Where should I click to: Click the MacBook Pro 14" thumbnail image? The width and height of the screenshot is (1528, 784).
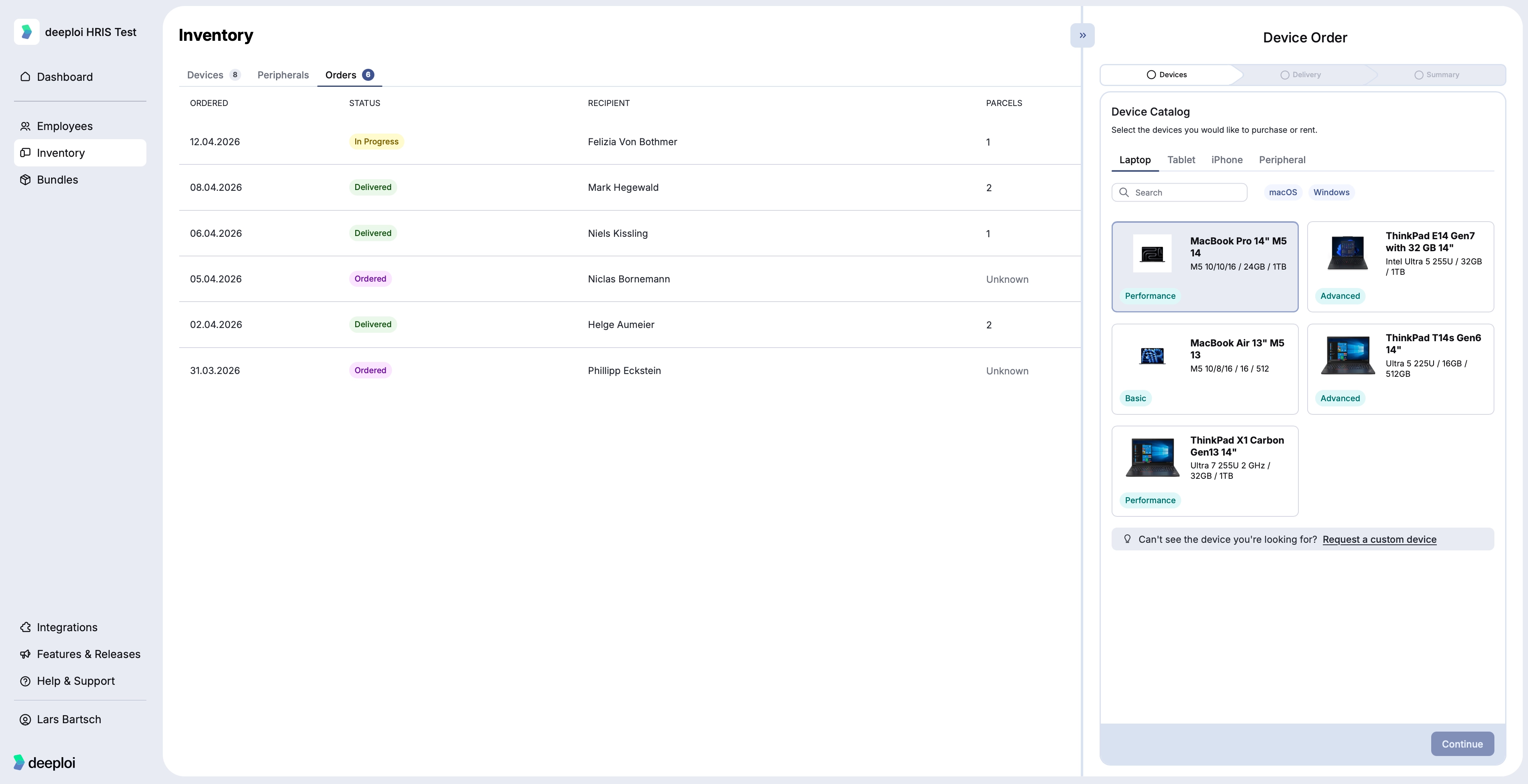(1152, 253)
